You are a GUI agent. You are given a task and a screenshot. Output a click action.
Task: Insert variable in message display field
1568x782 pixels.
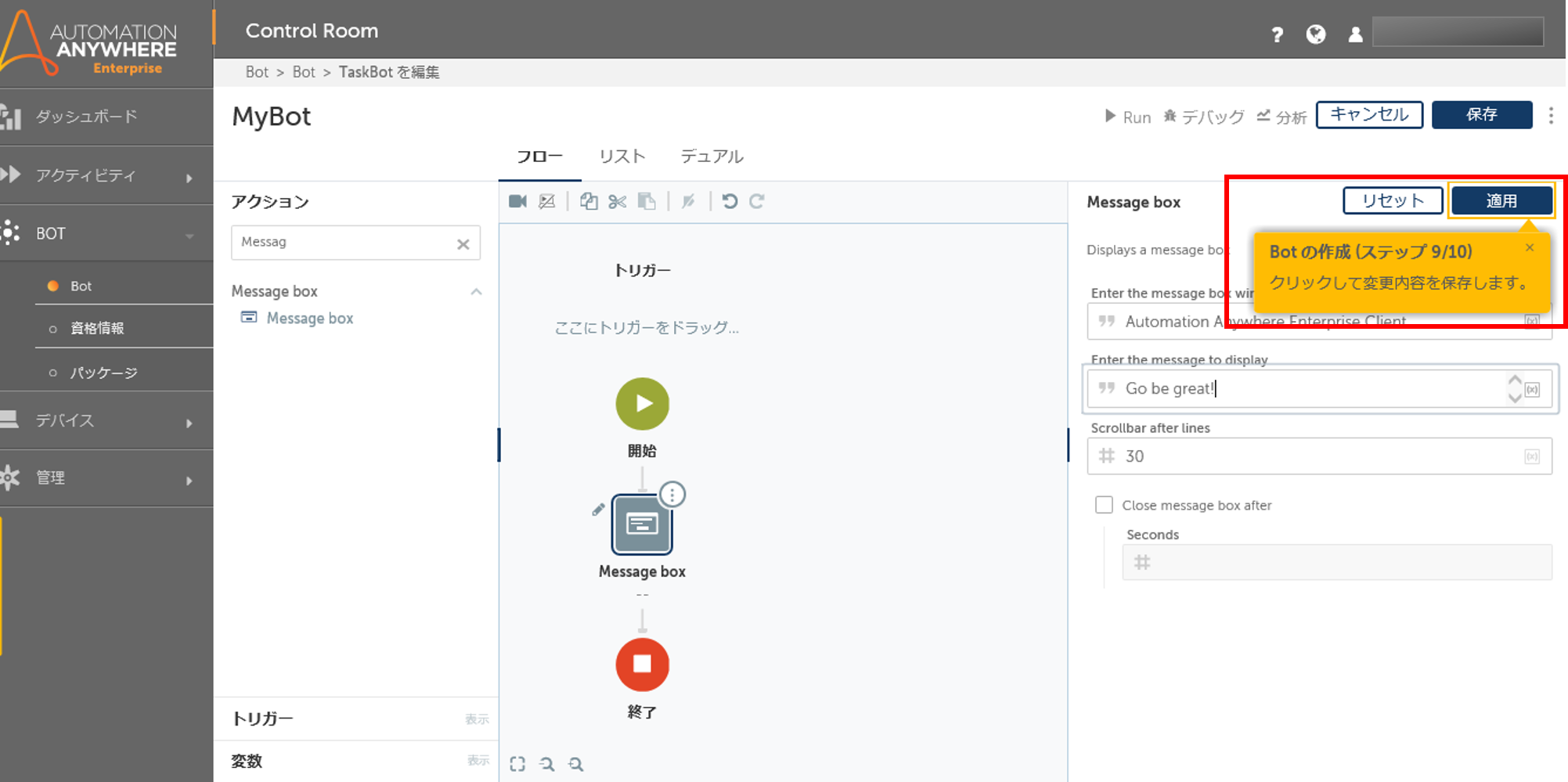1533,389
